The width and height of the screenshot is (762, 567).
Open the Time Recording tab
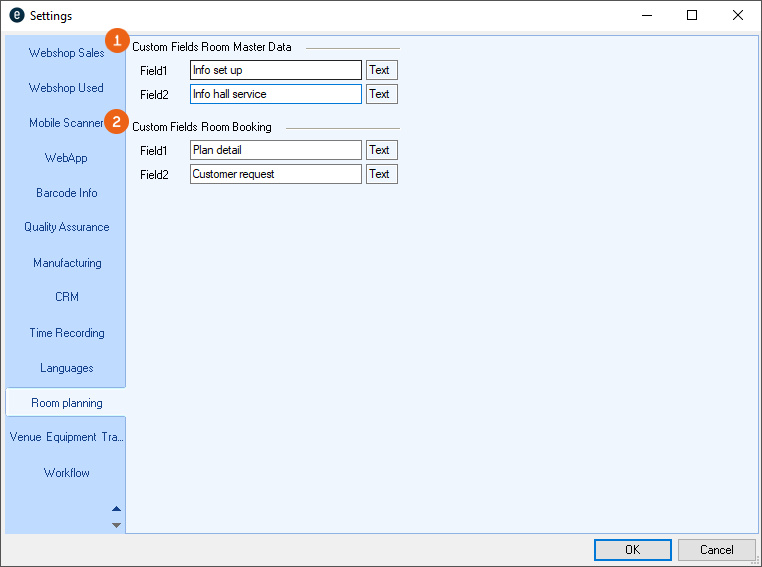(x=66, y=333)
